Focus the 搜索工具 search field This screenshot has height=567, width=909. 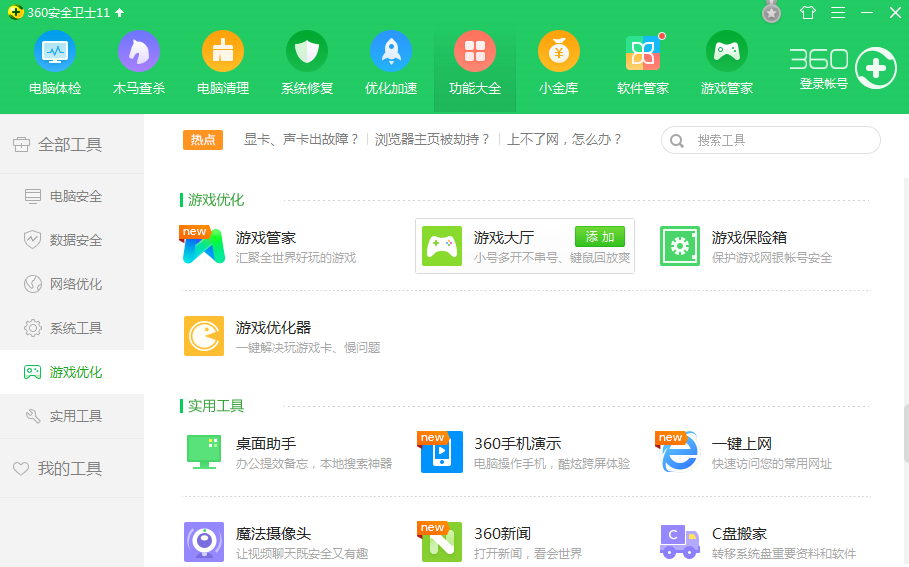[x=770, y=140]
